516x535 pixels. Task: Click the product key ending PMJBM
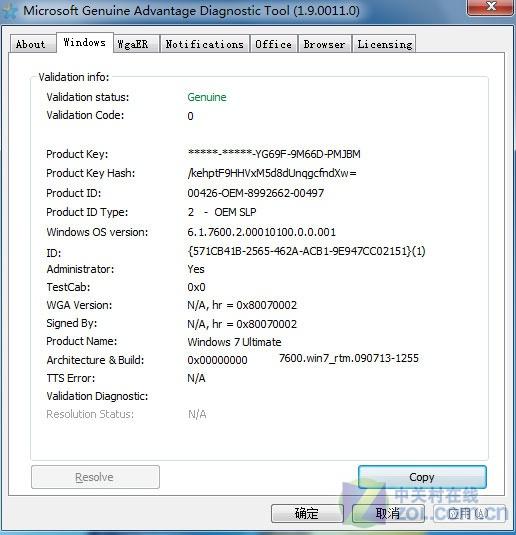(274, 154)
